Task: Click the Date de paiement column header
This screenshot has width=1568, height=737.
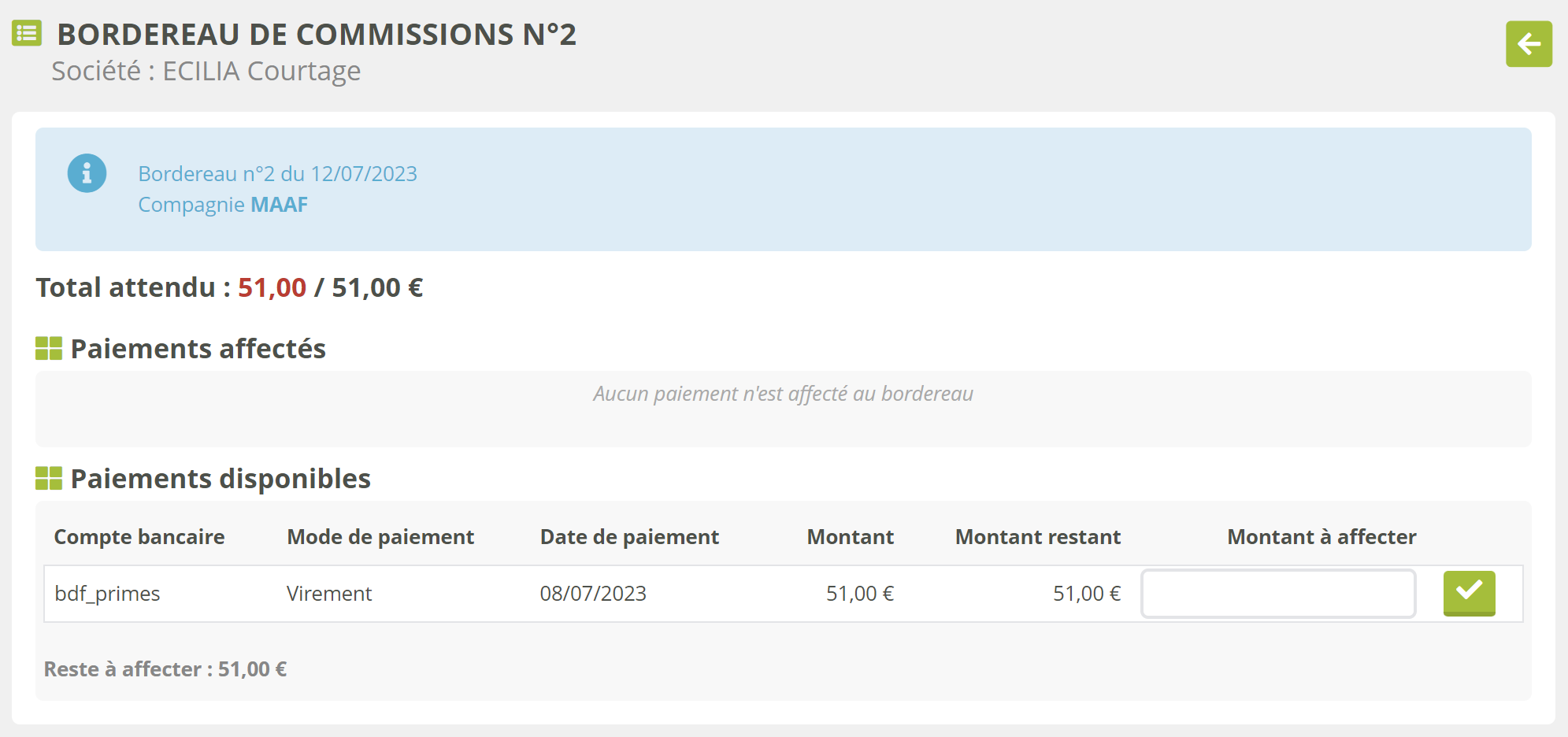Action: (x=629, y=537)
